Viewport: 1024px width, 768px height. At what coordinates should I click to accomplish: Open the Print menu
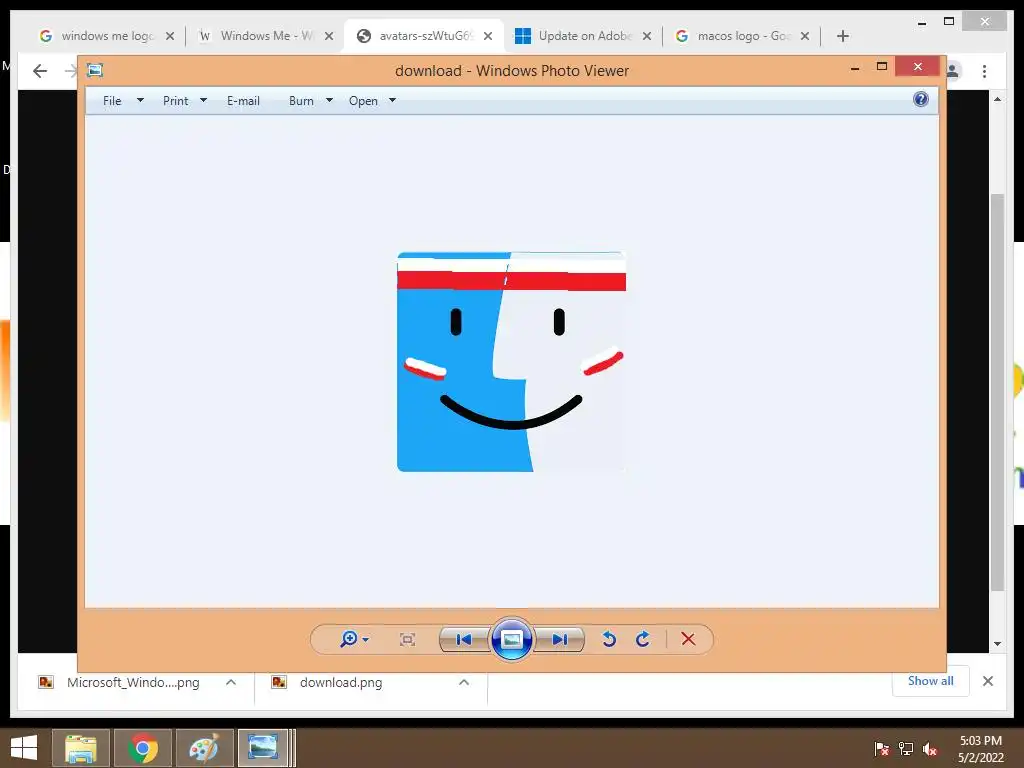176,101
